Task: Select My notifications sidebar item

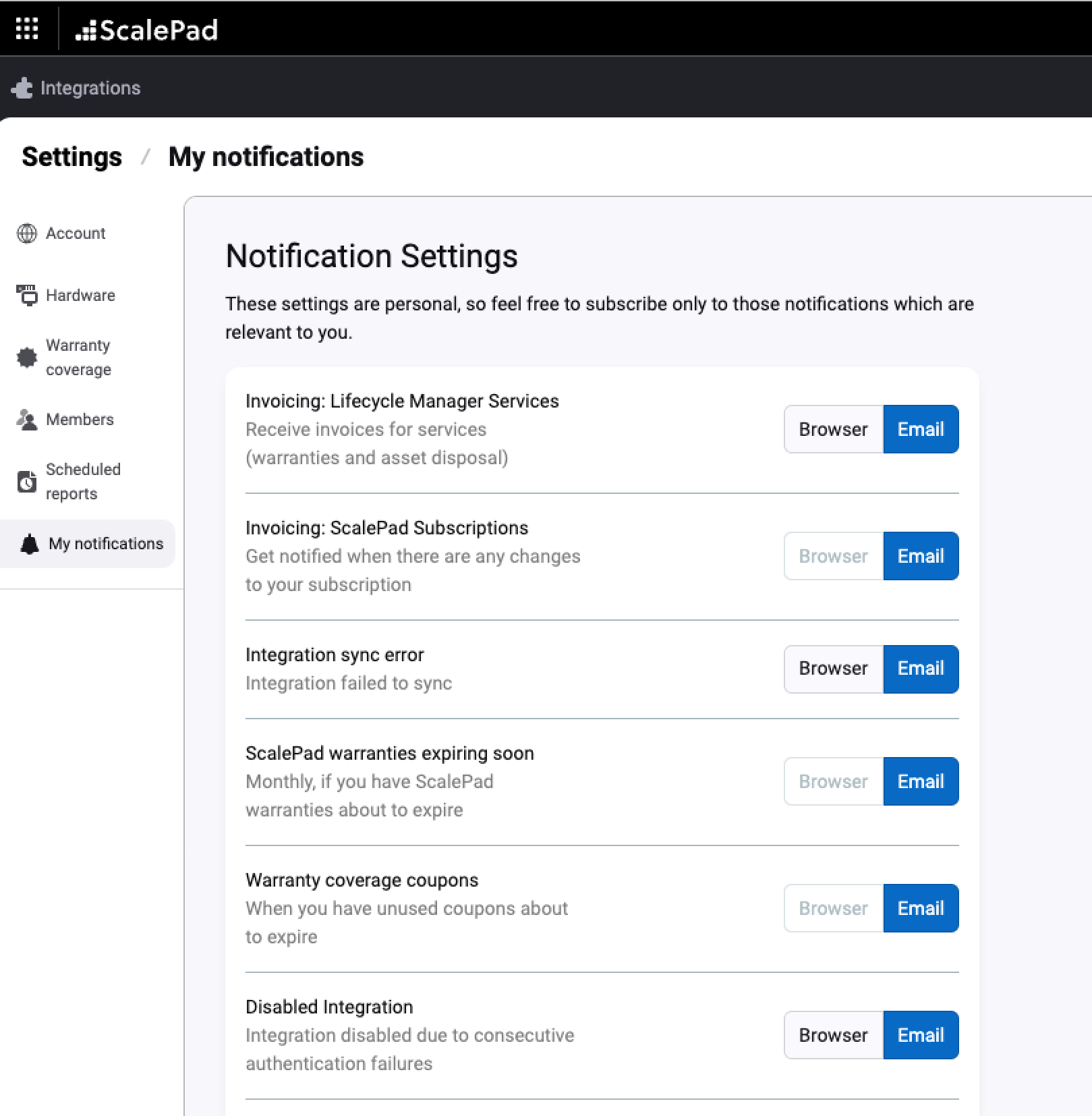Action: pyautogui.click(x=88, y=544)
